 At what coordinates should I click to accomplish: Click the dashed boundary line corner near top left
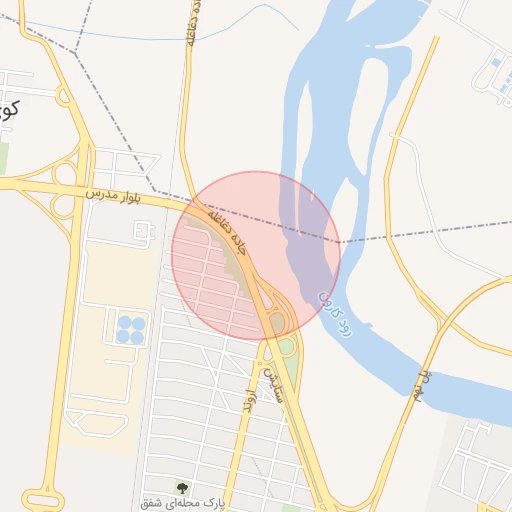click(75, 52)
